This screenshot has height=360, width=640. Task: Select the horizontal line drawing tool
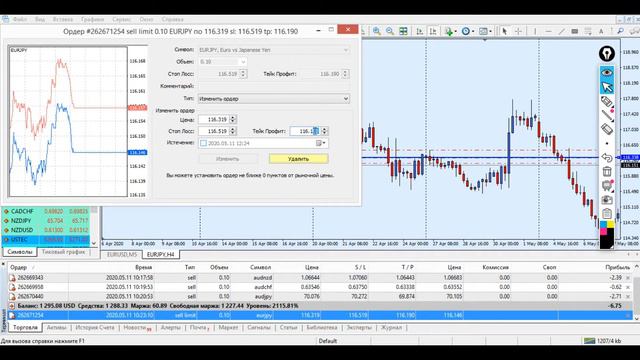click(548, 31)
